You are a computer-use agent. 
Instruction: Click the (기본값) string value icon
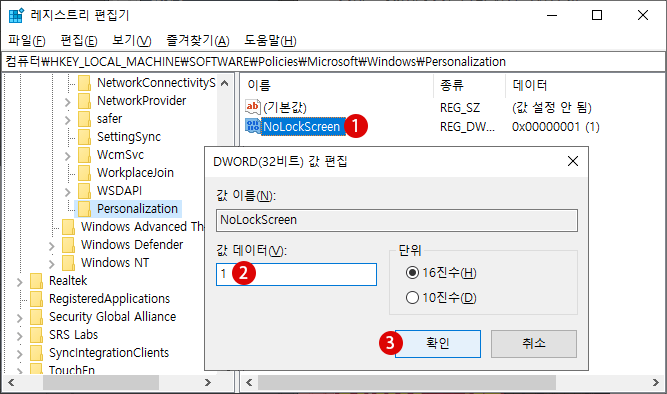click(x=253, y=106)
